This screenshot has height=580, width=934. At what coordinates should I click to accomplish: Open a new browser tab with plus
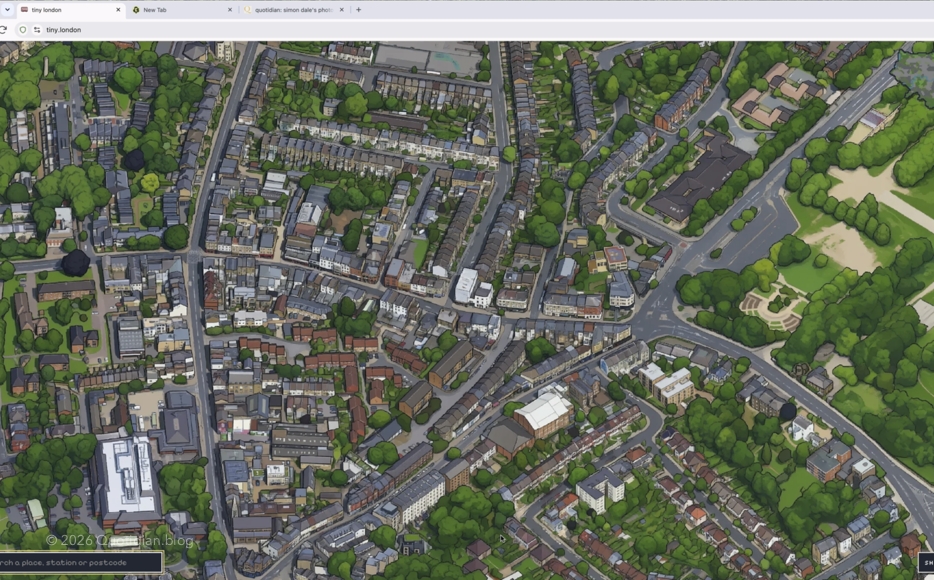pyautogui.click(x=359, y=10)
